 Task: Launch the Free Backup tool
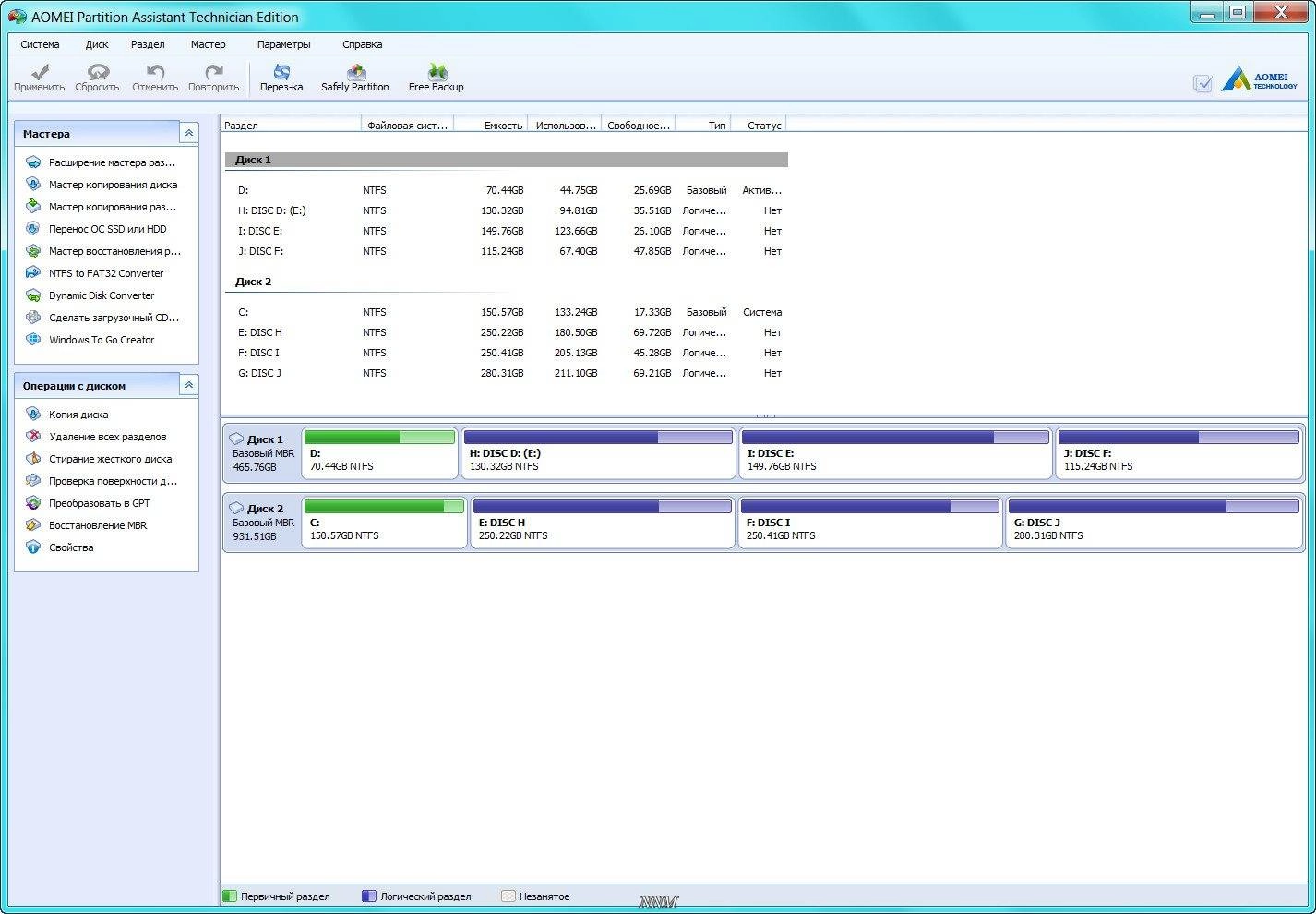[x=437, y=78]
